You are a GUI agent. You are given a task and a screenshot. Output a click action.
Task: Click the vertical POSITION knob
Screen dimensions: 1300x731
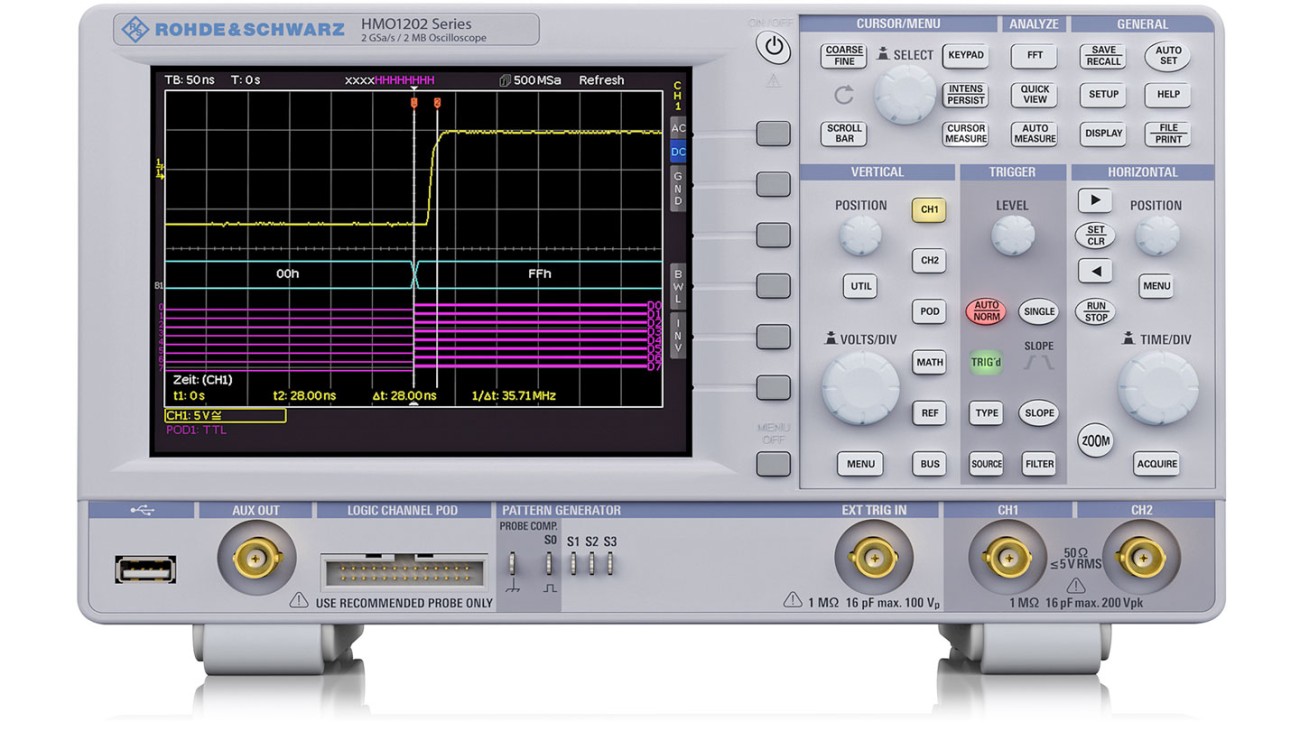coord(860,236)
